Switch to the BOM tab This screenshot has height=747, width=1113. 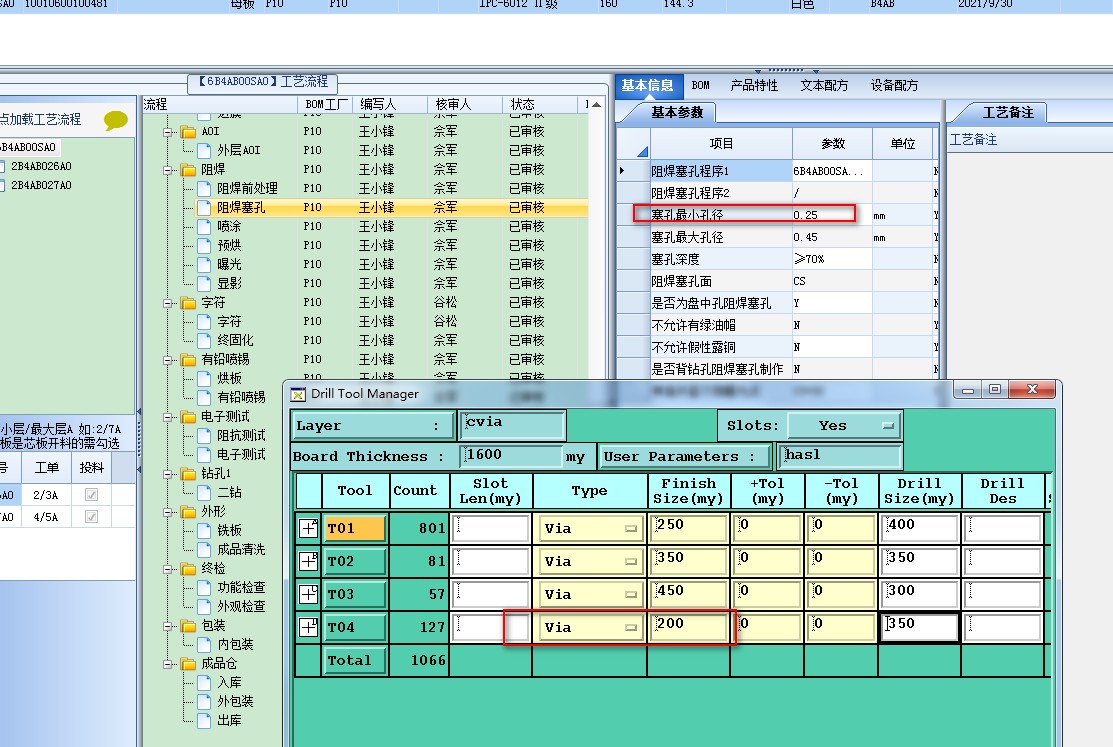click(701, 85)
